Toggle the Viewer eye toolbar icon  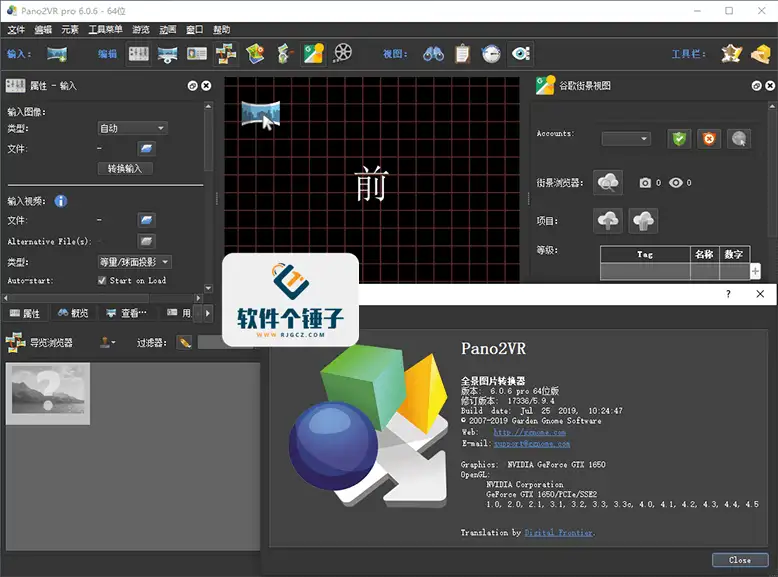click(x=520, y=54)
